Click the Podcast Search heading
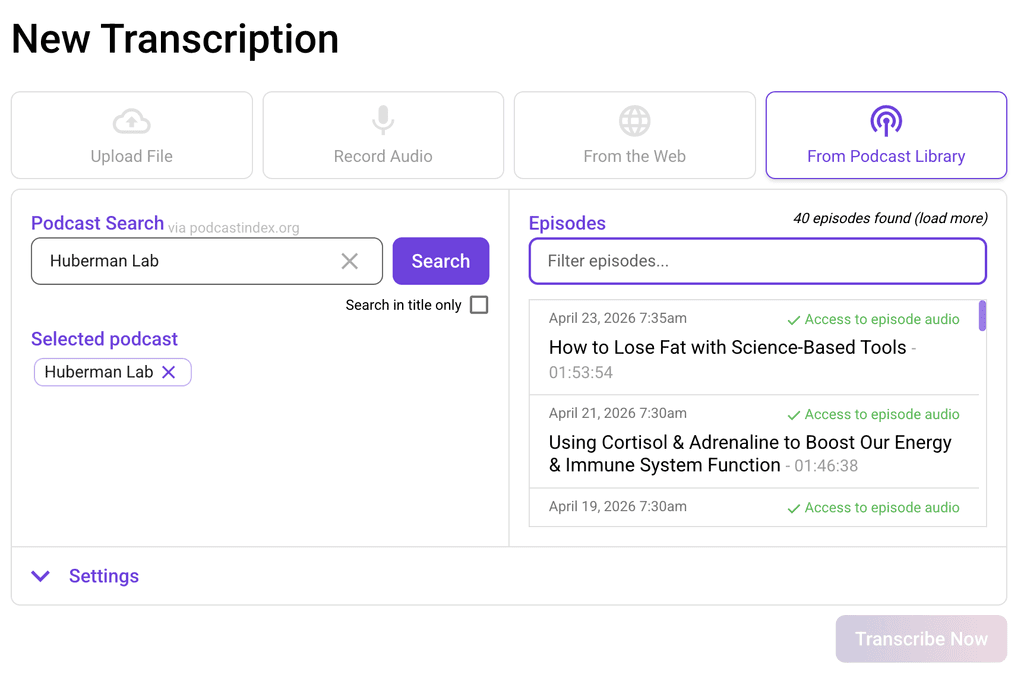1024x679 pixels. [97, 223]
